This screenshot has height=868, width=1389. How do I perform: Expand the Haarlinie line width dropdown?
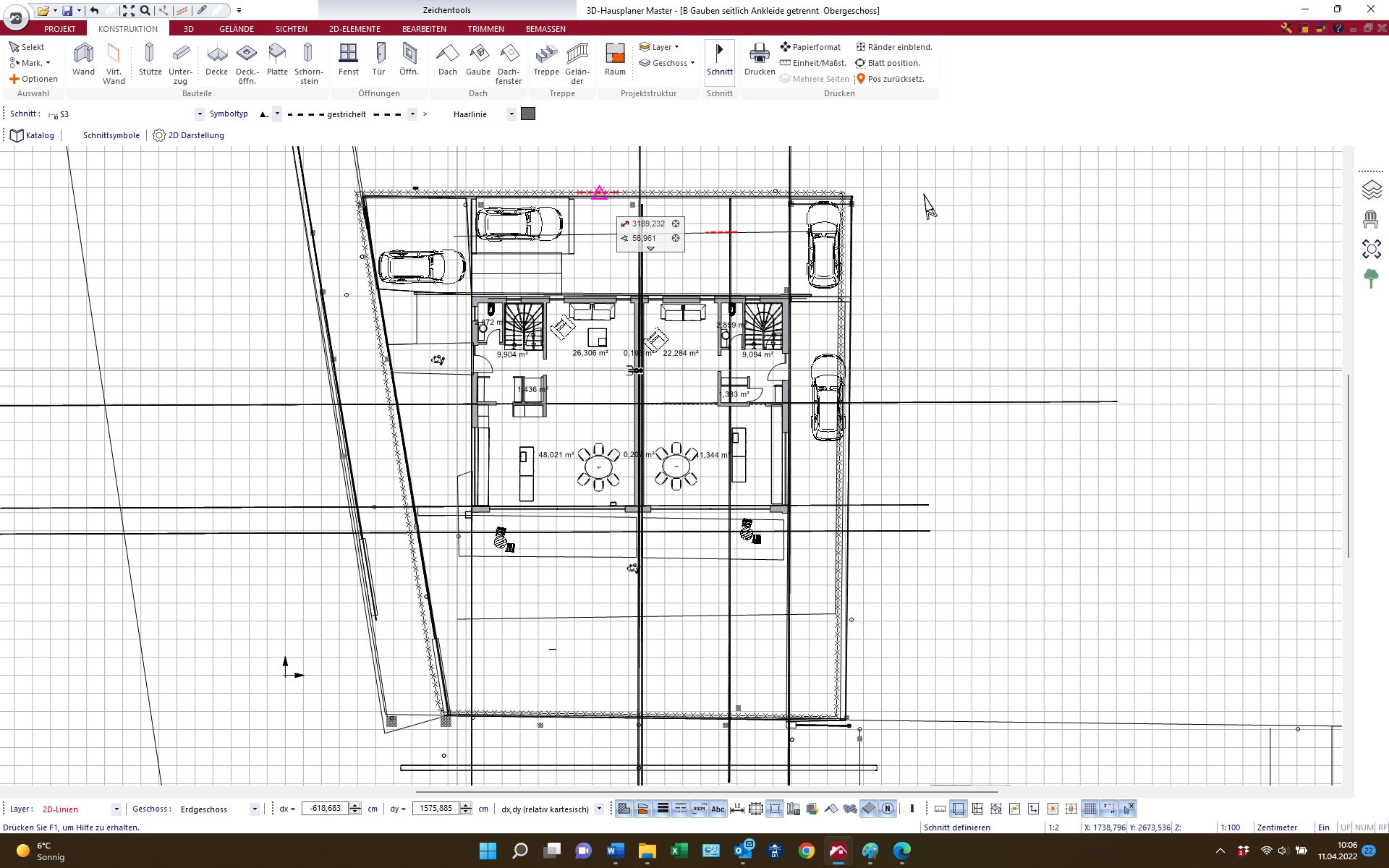511,114
